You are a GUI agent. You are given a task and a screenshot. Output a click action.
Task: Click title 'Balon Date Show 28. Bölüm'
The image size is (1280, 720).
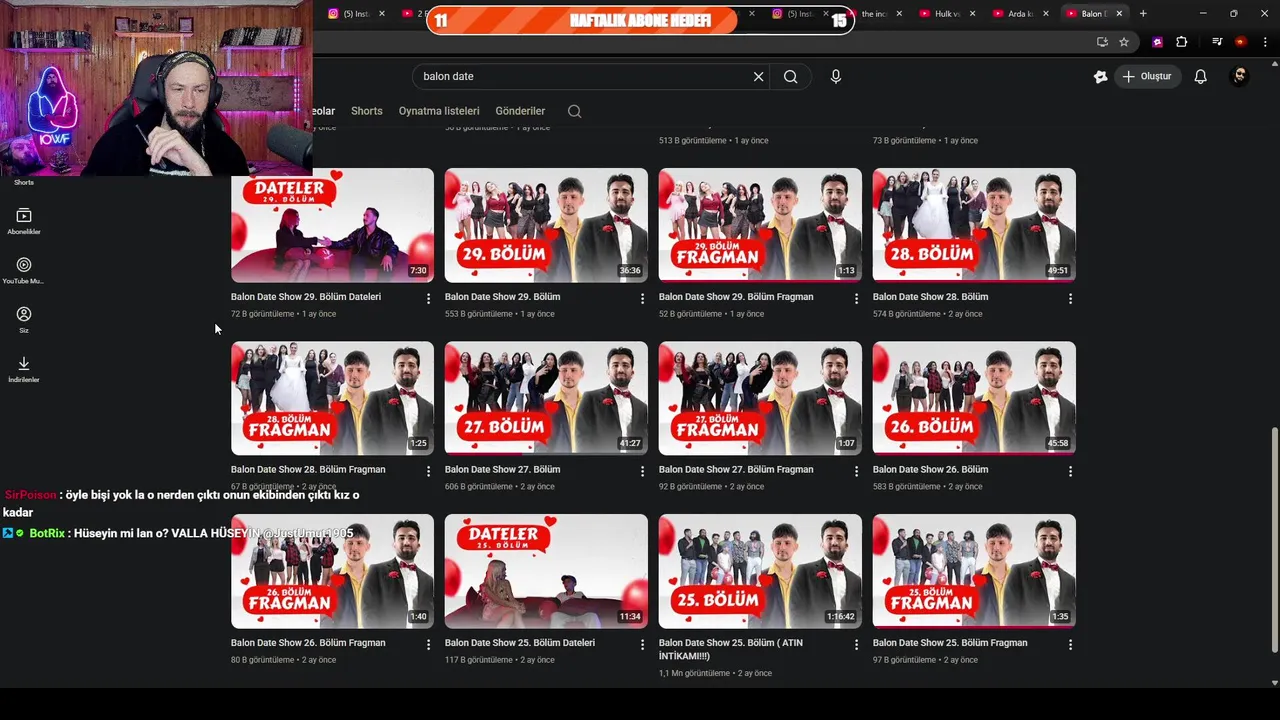point(930,297)
